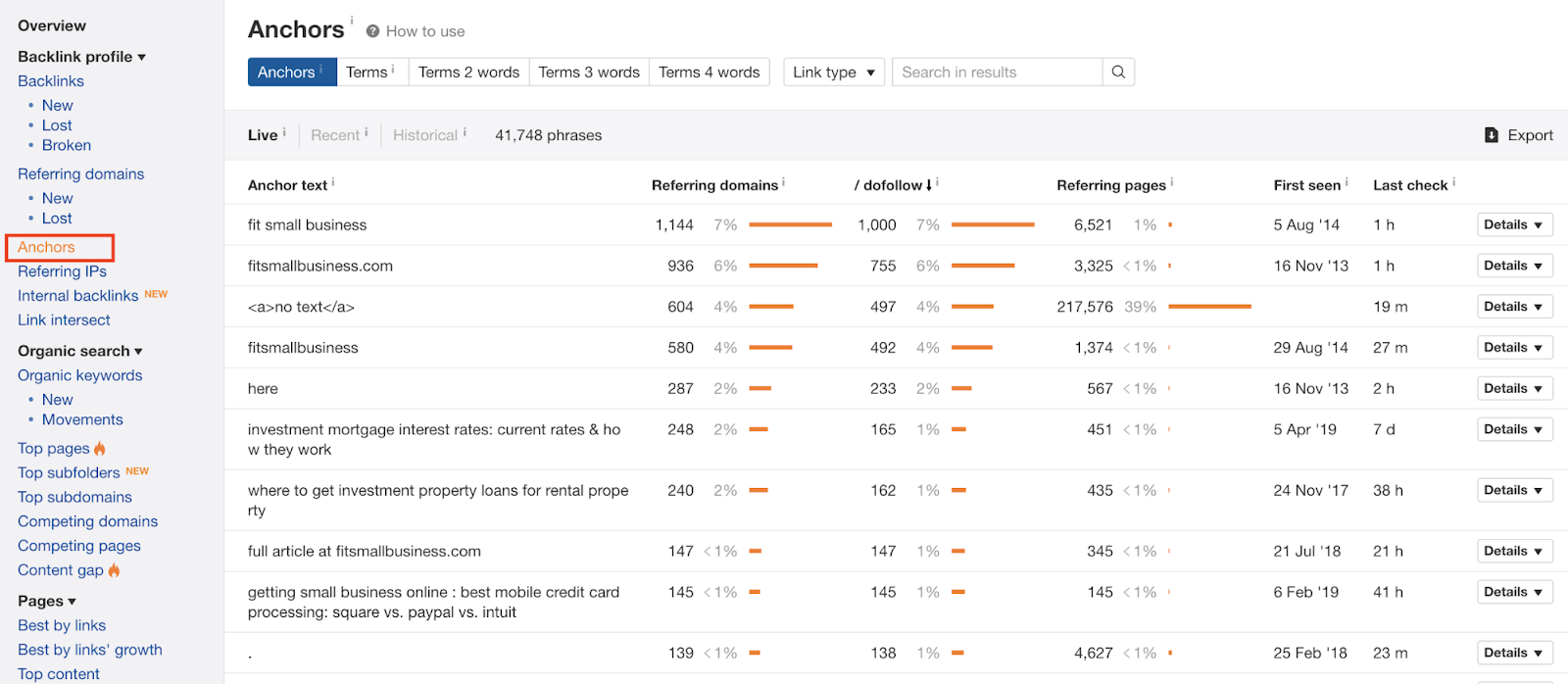Open Best by links' growth
The width and height of the screenshot is (1568, 684).
coord(90,650)
